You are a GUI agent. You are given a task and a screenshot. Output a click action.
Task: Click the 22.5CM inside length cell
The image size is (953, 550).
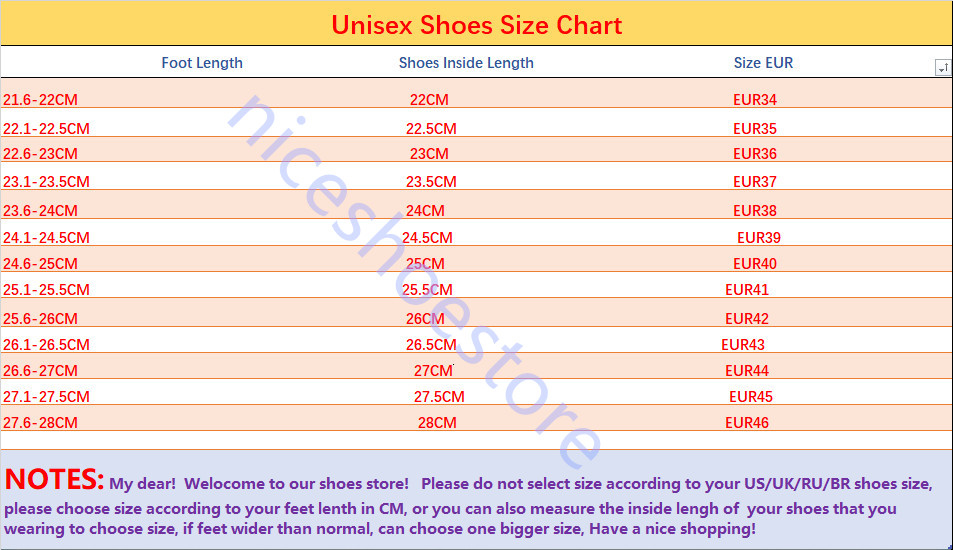pyautogui.click(x=431, y=129)
